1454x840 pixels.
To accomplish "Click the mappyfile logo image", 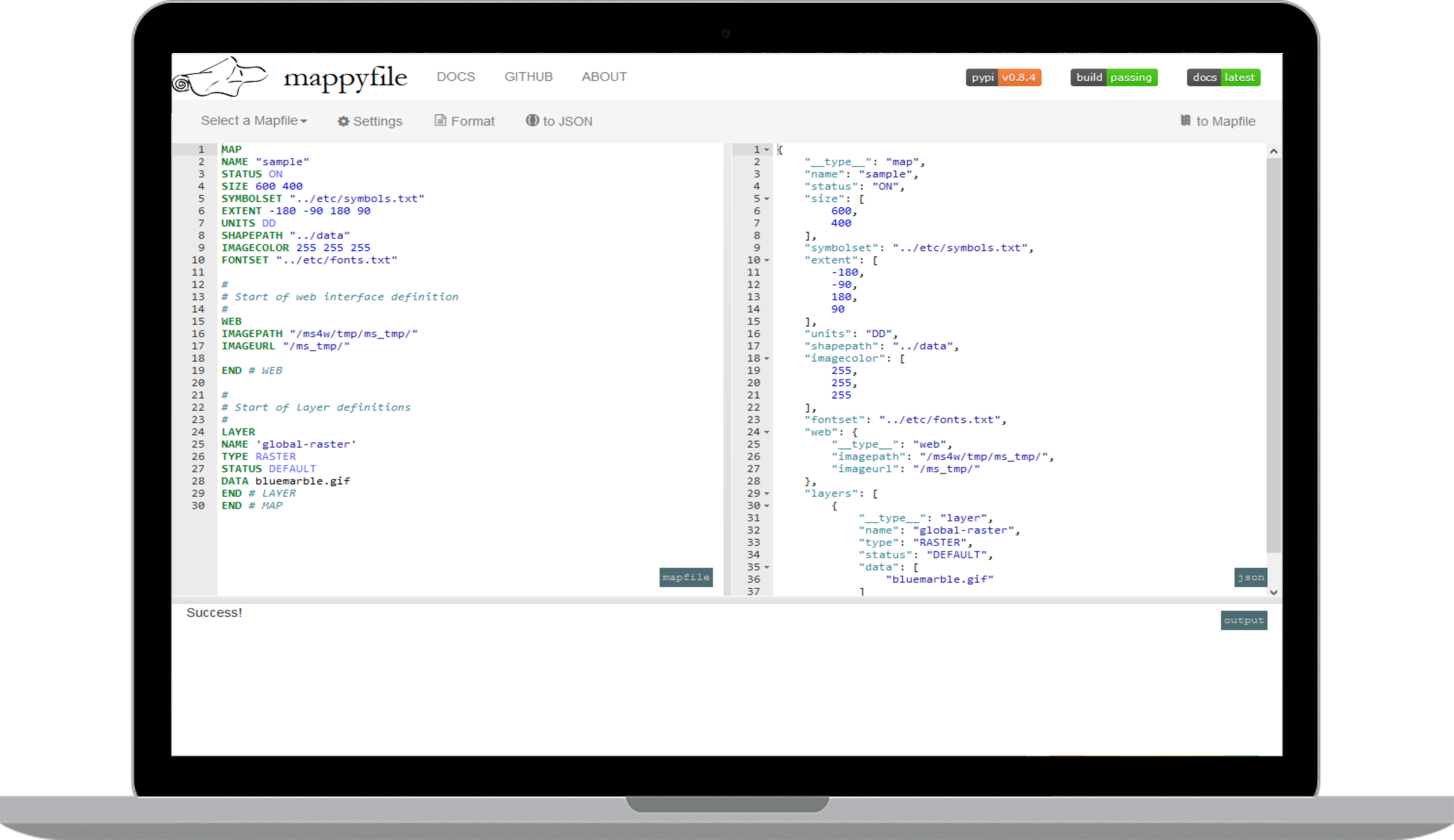I will click(220, 77).
